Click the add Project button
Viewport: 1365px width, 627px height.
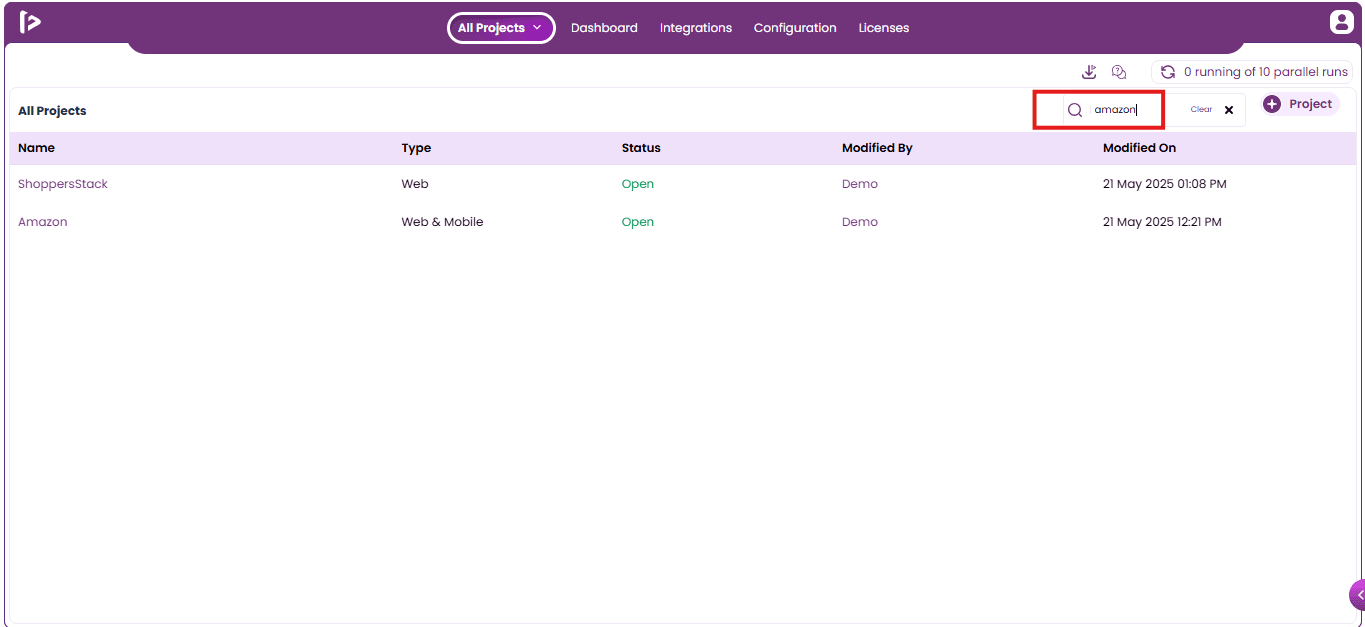(1300, 104)
